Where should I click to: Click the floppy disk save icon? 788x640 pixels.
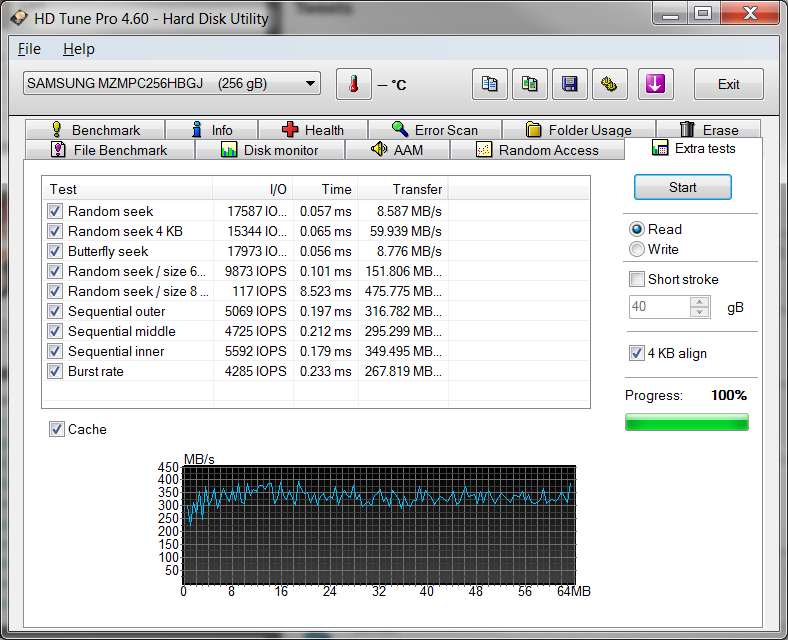coord(569,84)
